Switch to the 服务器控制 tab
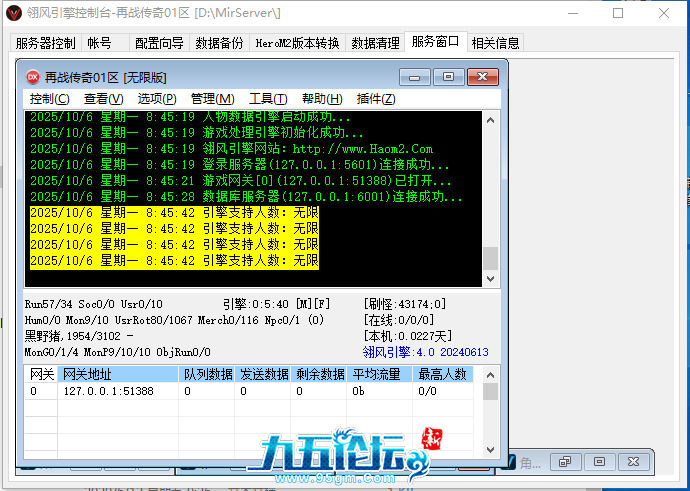The width and height of the screenshot is (690, 491). [x=45, y=43]
